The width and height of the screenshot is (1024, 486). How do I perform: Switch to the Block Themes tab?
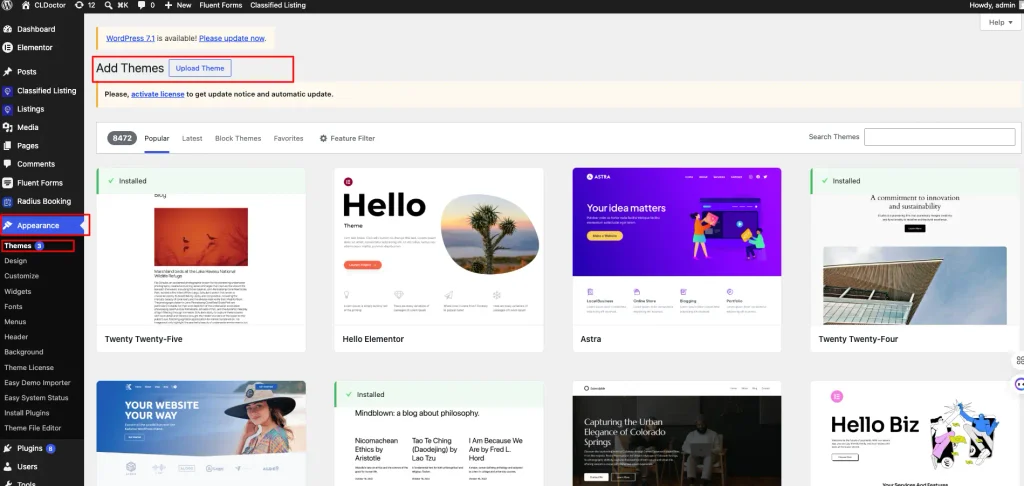coord(238,138)
